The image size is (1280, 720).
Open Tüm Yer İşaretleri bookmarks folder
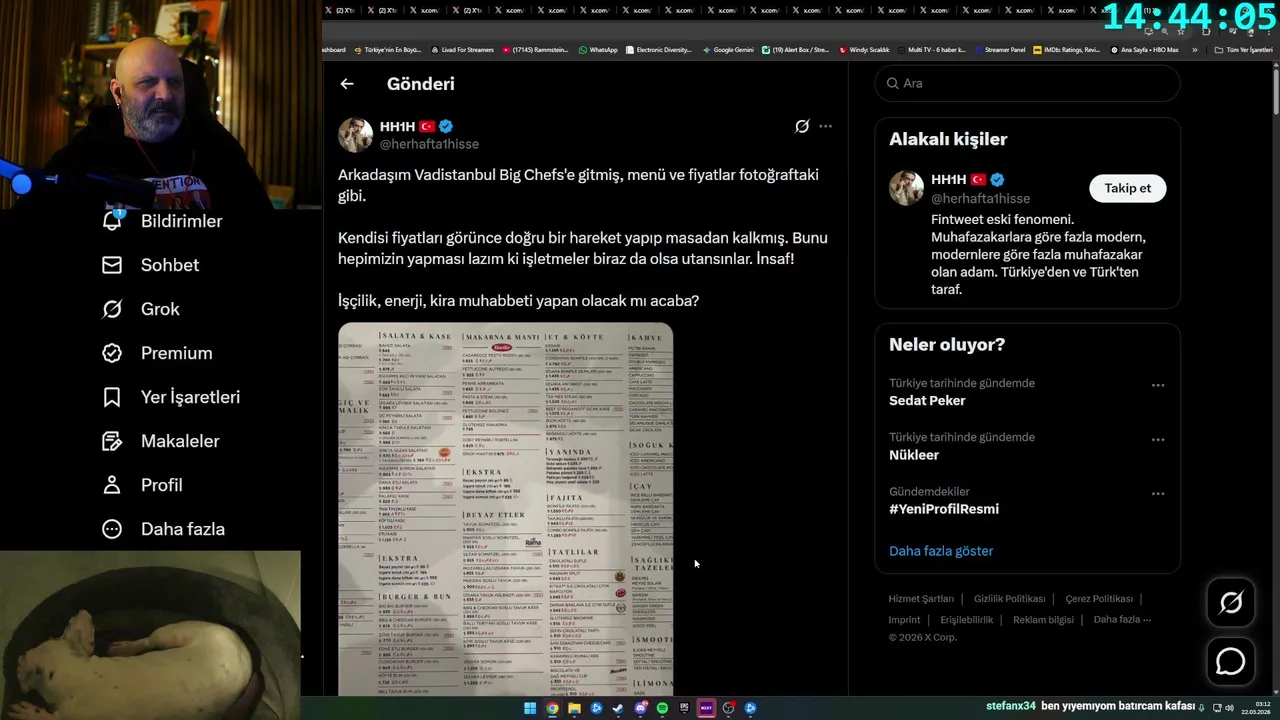point(1243,49)
